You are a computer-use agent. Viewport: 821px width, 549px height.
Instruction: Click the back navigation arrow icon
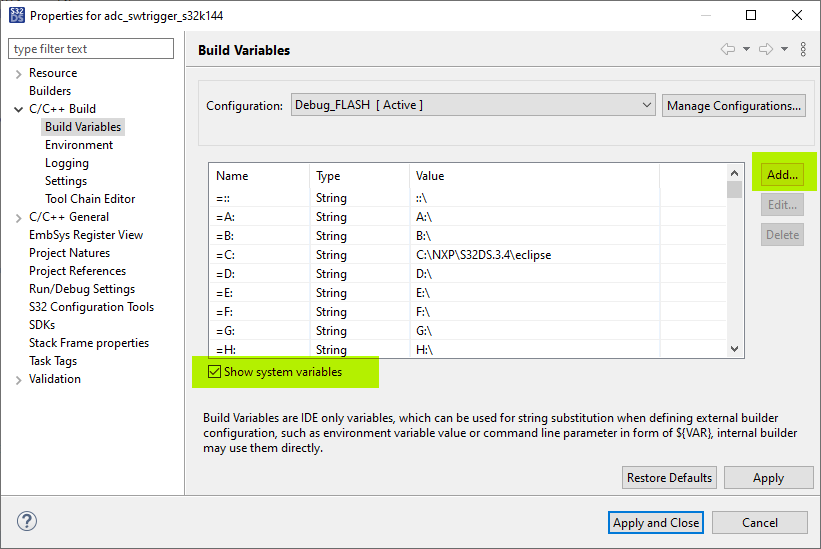pos(727,50)
